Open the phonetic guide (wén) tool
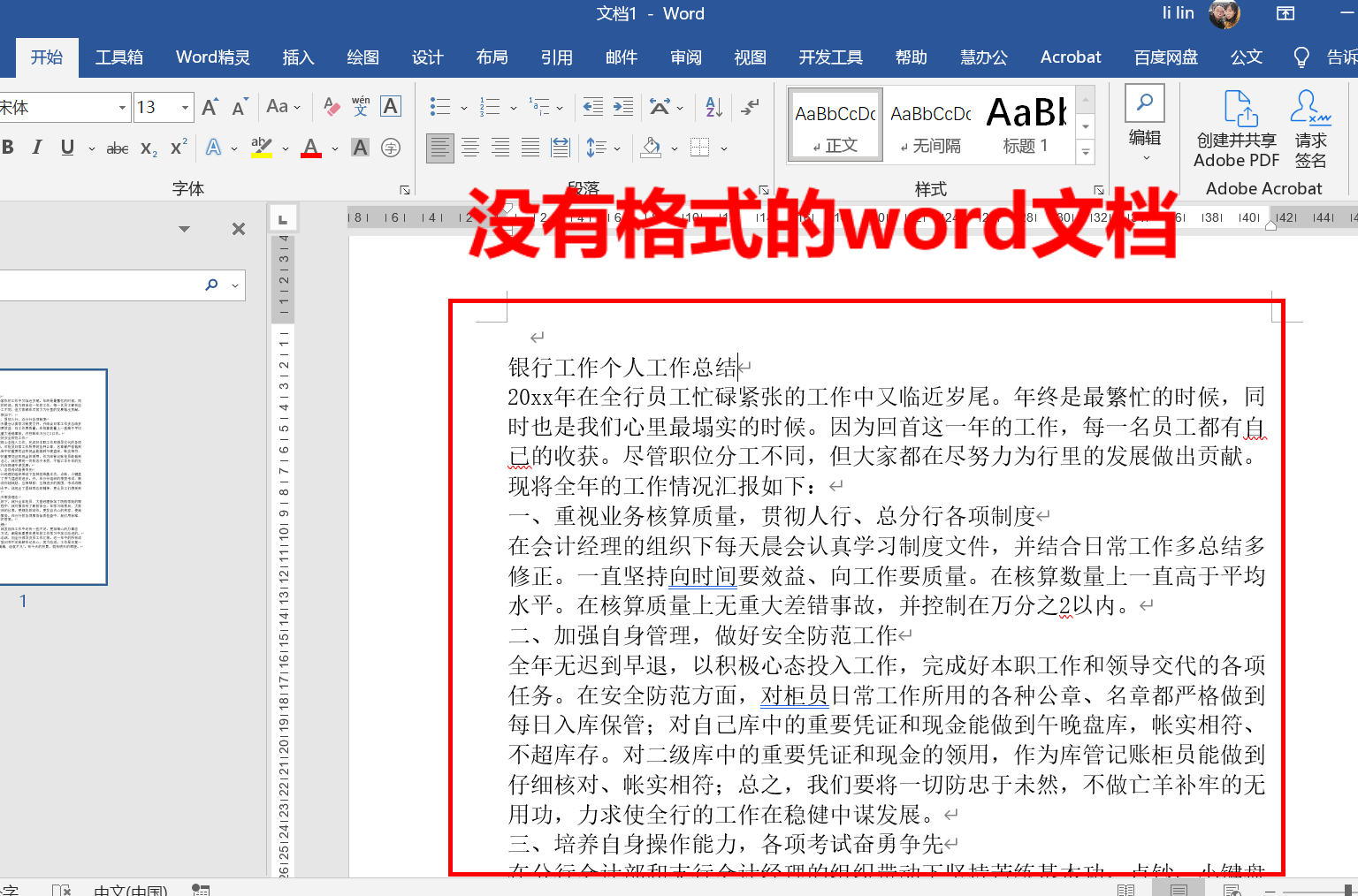The width and height of the screenshot is (1358, 896). tap(361, 107)
